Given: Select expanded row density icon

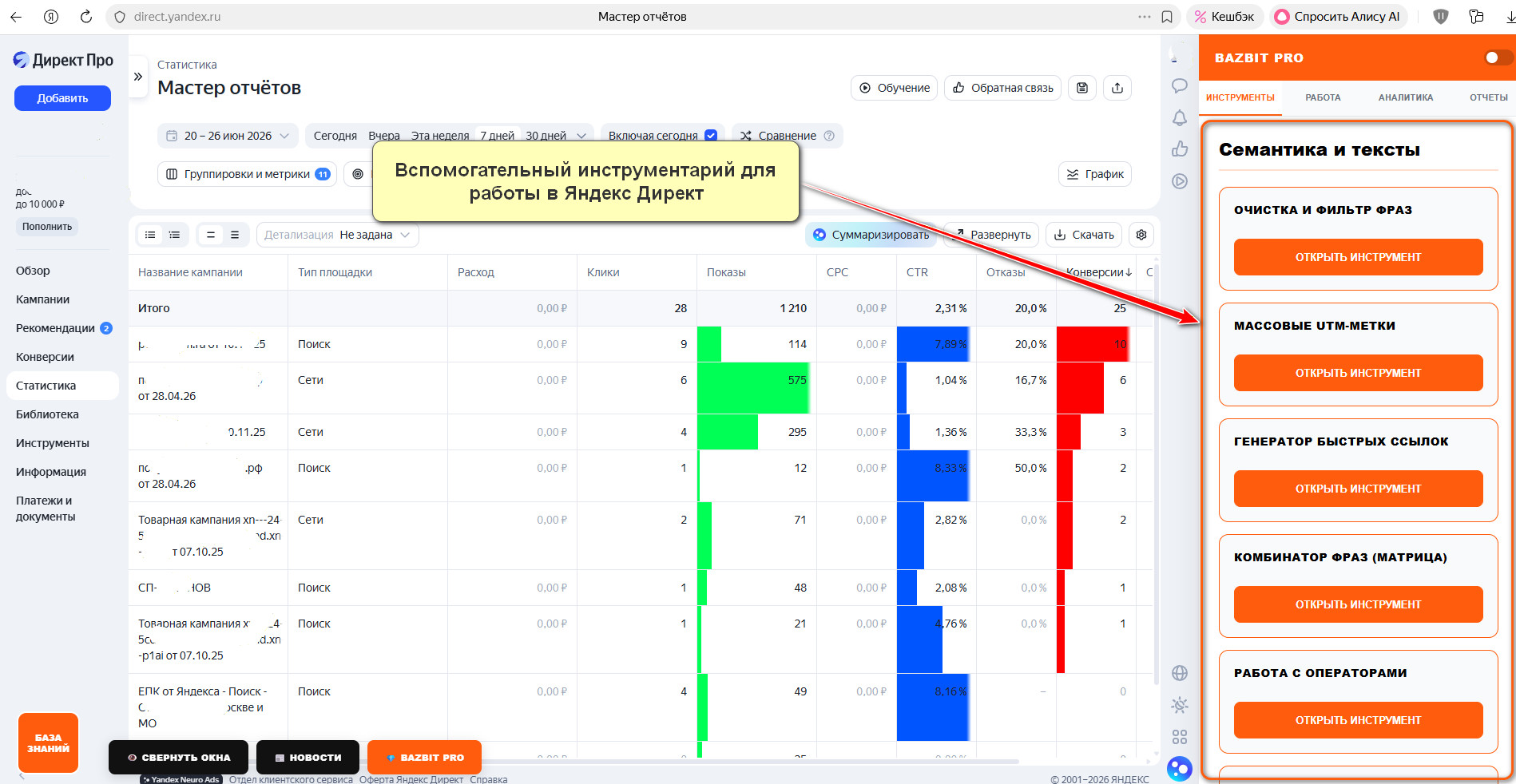Looking at the screenshot, I should click(x=235, y=235).
